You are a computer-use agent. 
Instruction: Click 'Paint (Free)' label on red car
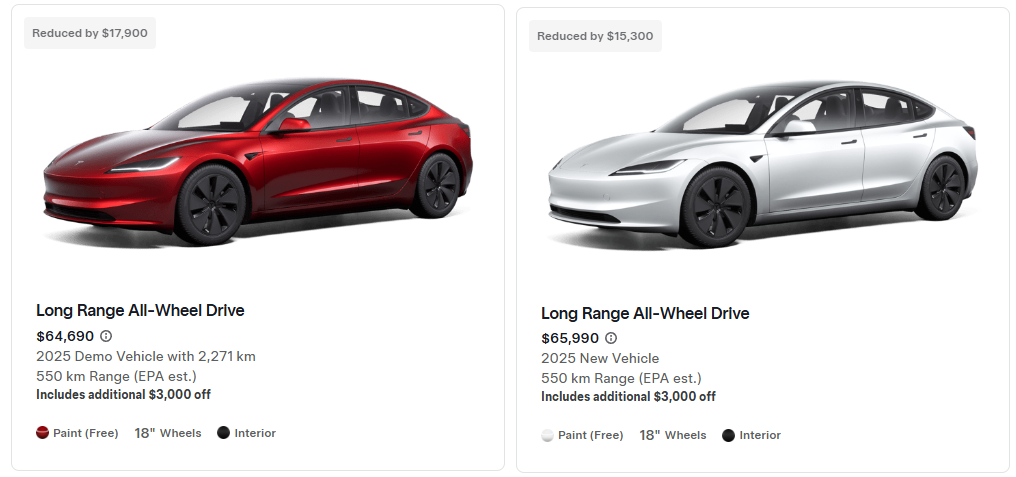pyautogui.click(x=85, y=433)
